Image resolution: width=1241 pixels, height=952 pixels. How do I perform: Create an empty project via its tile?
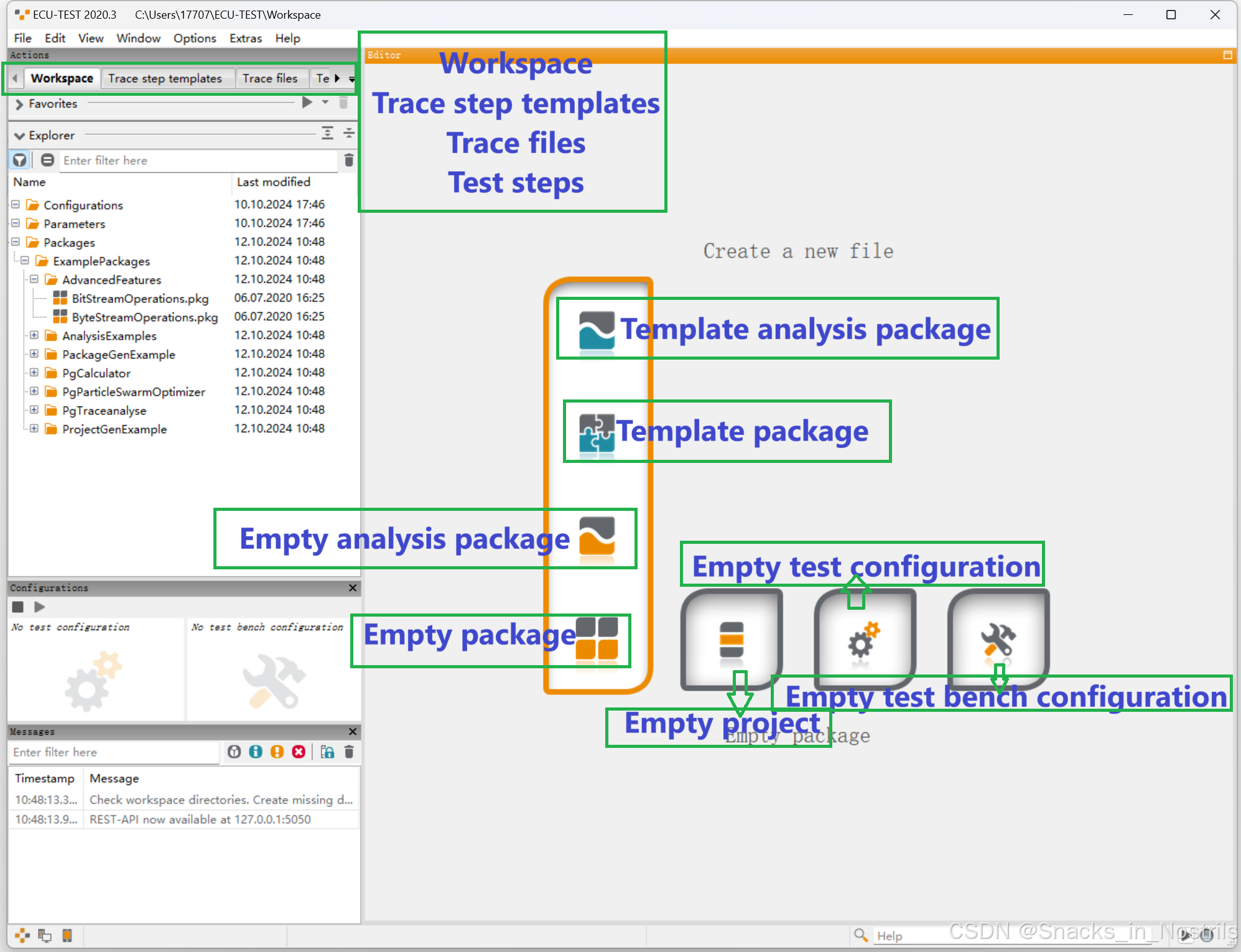(x=732, y=640)
